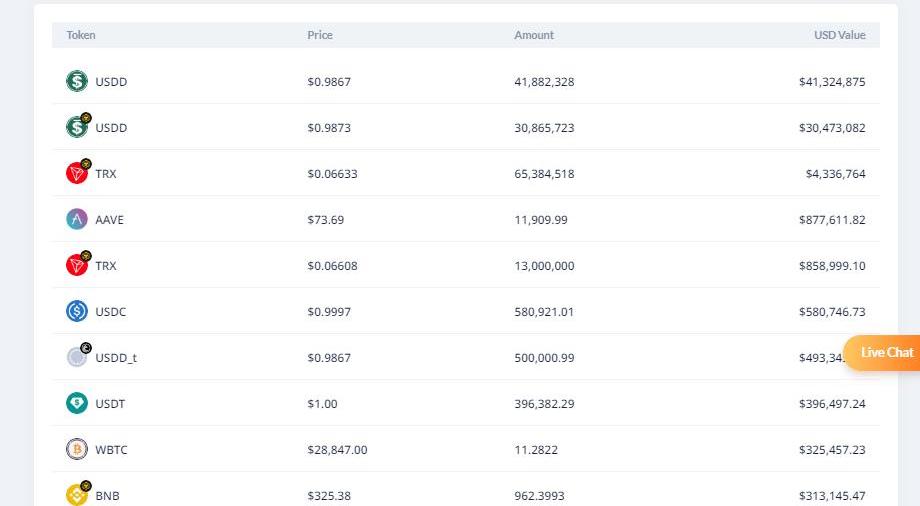Click the TRX icon priced at $0.06608
Screen dimensions: 920x506
tap(77, 266)
